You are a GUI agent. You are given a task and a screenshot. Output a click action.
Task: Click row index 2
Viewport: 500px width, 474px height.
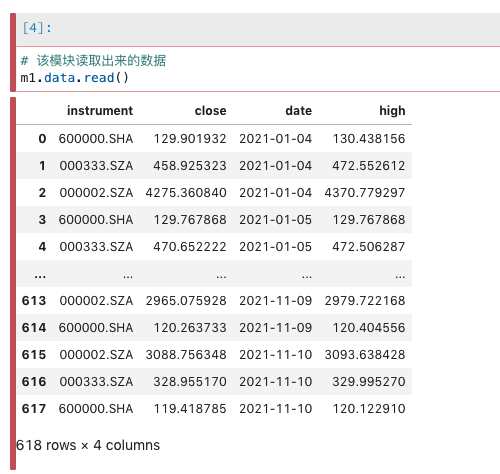pyautogui.click(x=42, y=193)
